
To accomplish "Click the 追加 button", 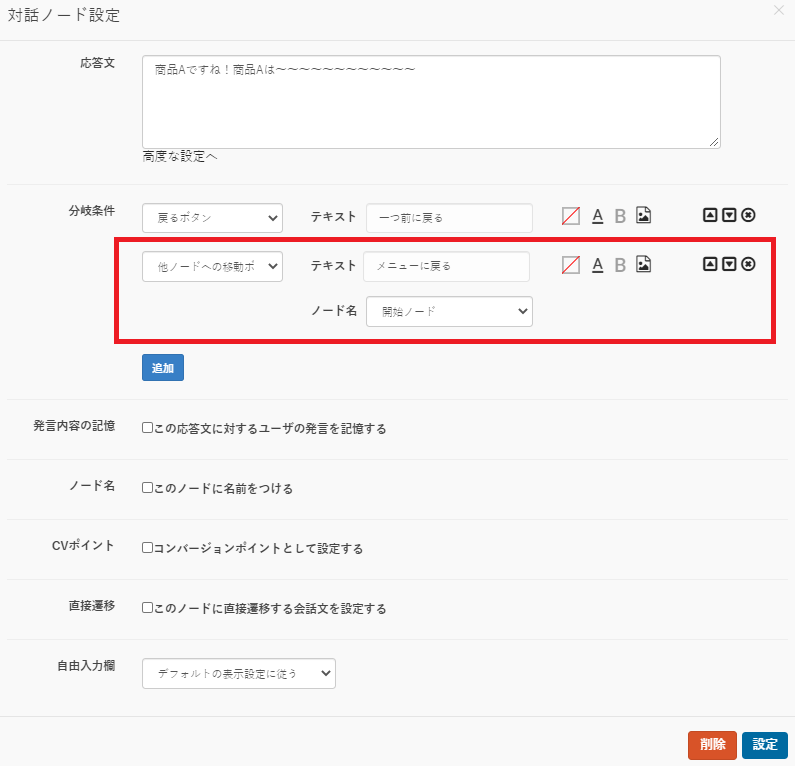I will click(x=163, y=368).
